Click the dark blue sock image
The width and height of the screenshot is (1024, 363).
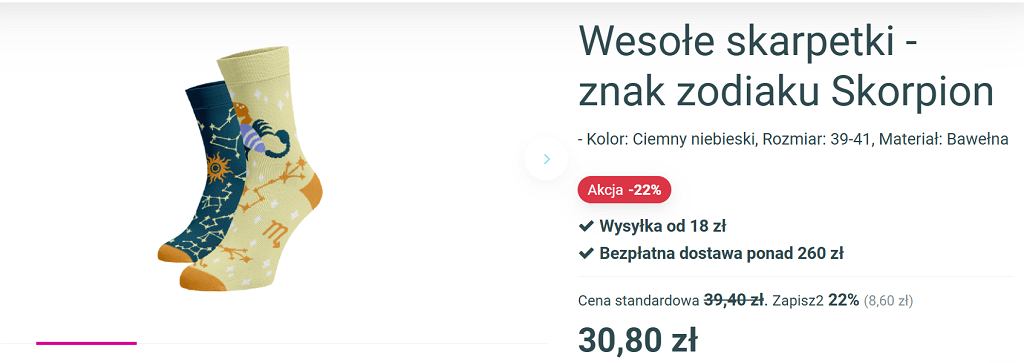tap(204, 171)
